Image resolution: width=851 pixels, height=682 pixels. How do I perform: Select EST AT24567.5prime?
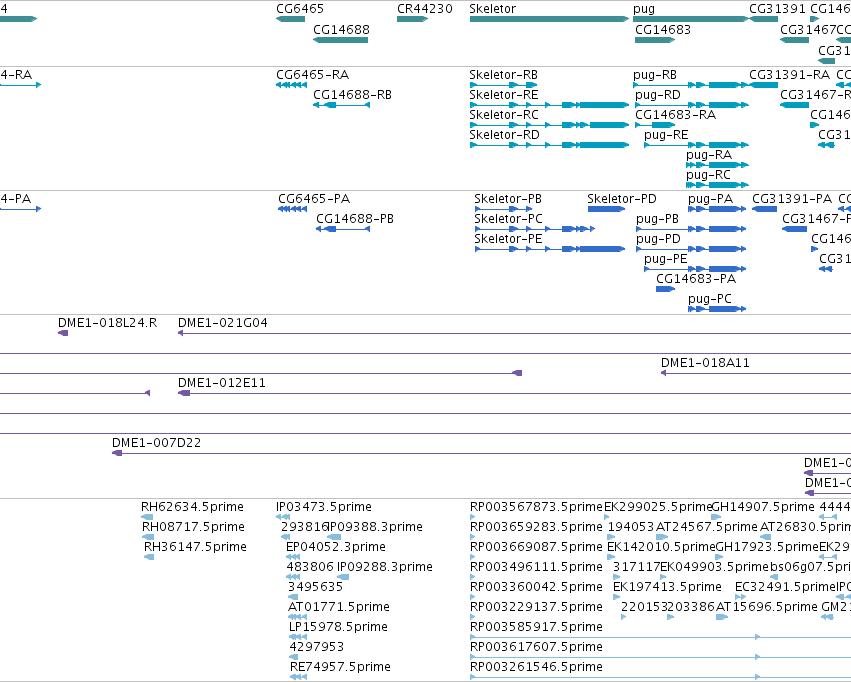[x=662, y=537]
